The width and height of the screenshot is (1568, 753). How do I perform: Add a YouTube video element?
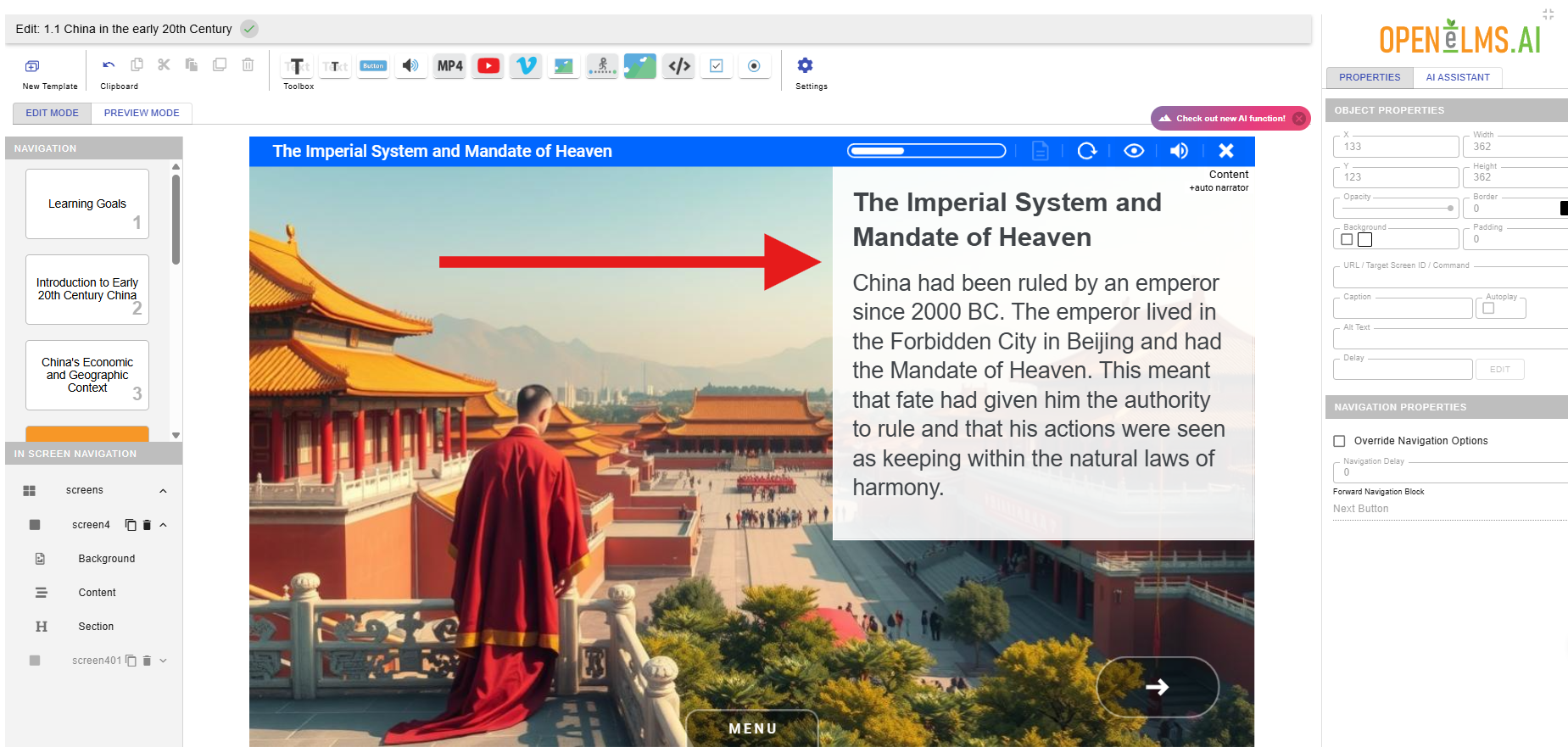488,65
